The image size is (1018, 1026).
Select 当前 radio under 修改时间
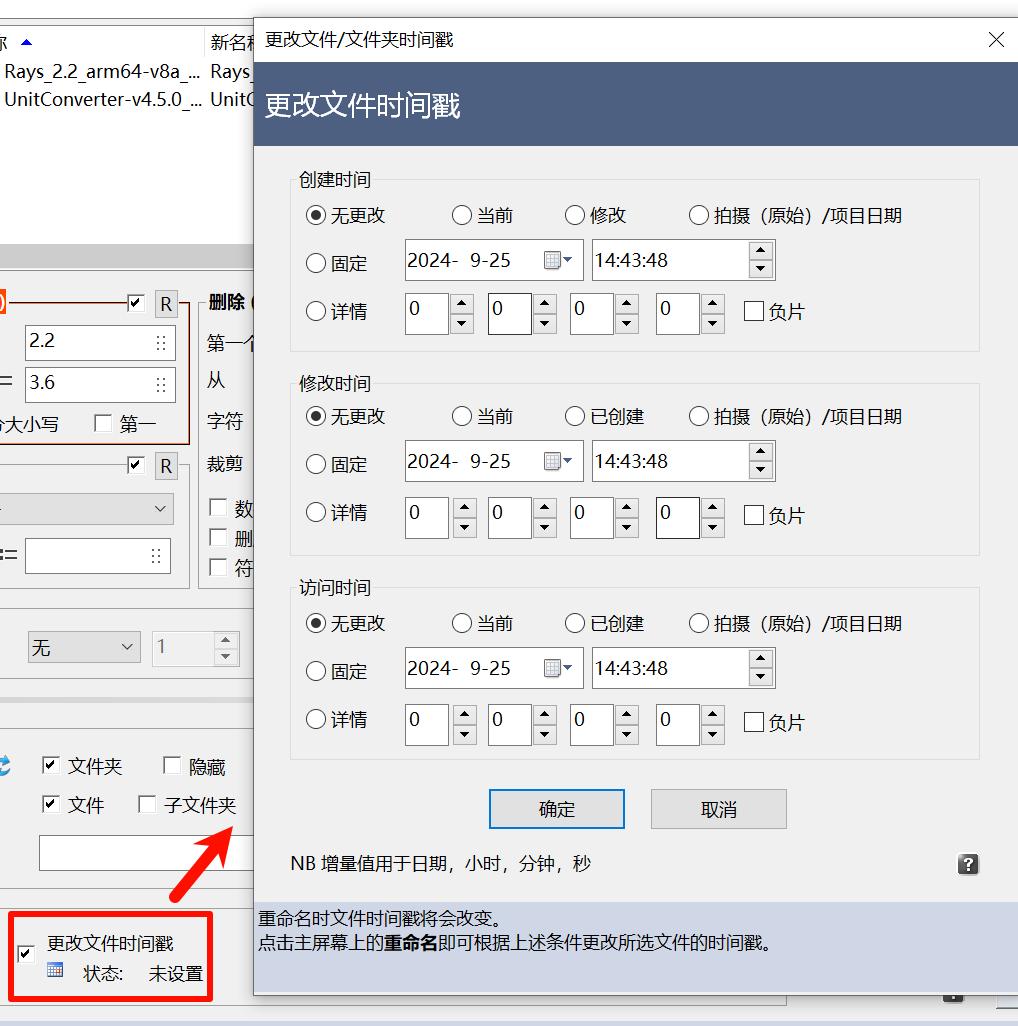point(462,416)
